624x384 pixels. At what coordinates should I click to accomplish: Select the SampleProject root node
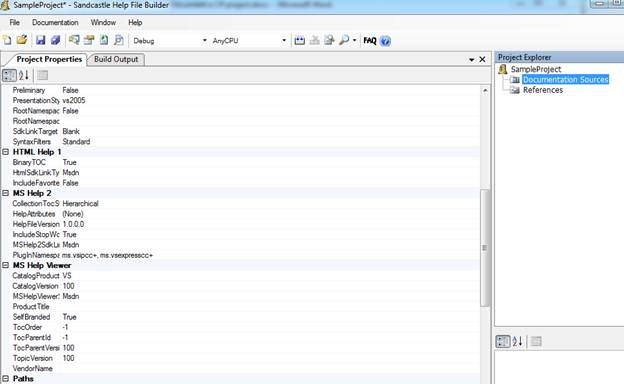click(536, 69)
